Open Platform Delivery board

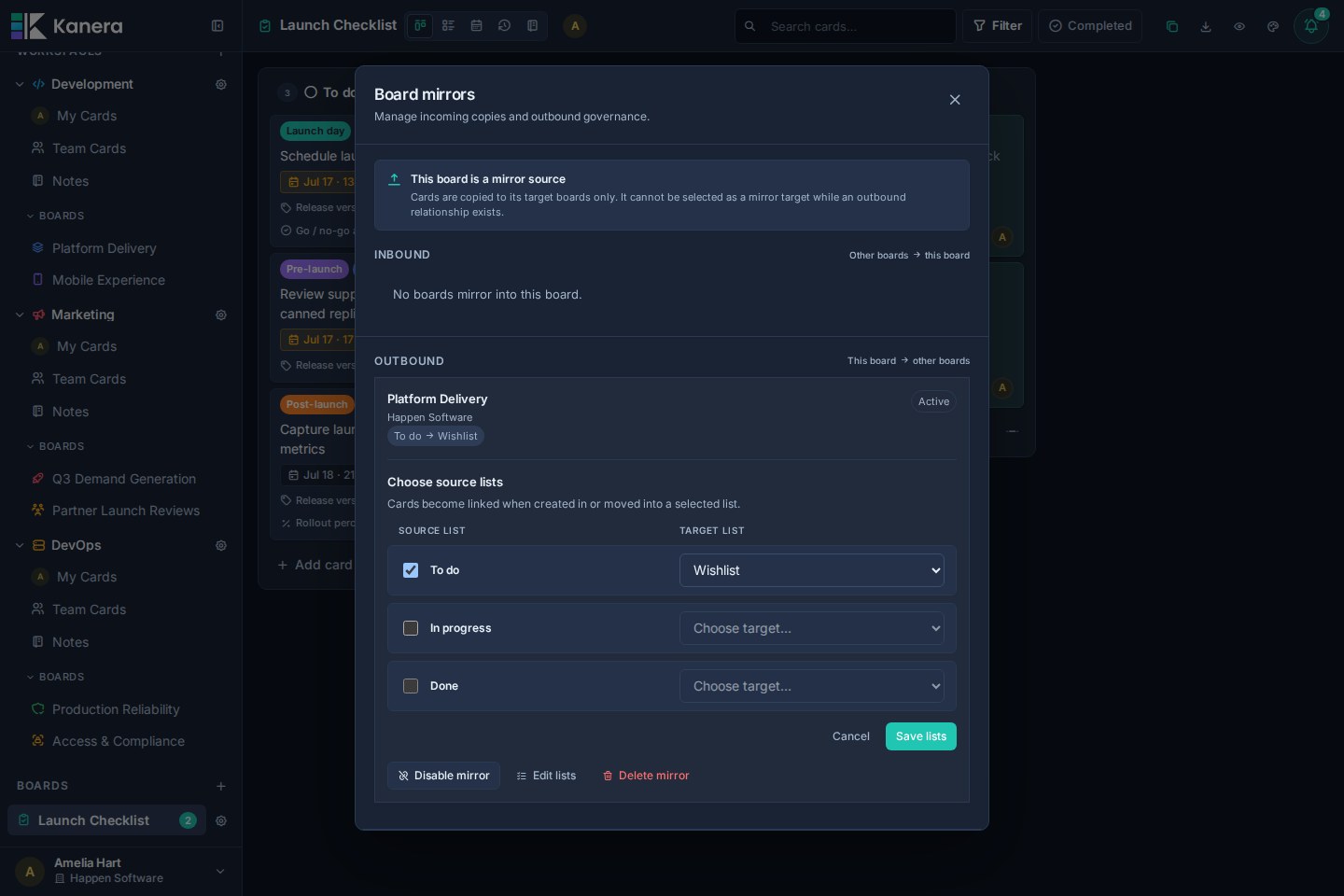pos(105,248)
